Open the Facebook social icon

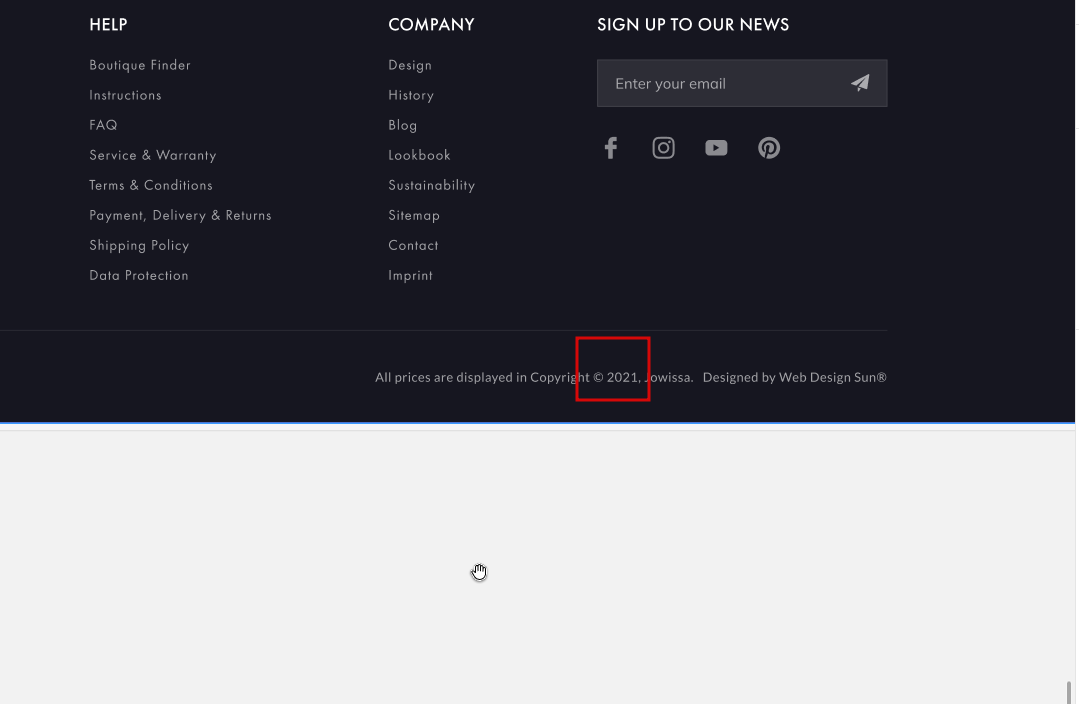(610, 148)
